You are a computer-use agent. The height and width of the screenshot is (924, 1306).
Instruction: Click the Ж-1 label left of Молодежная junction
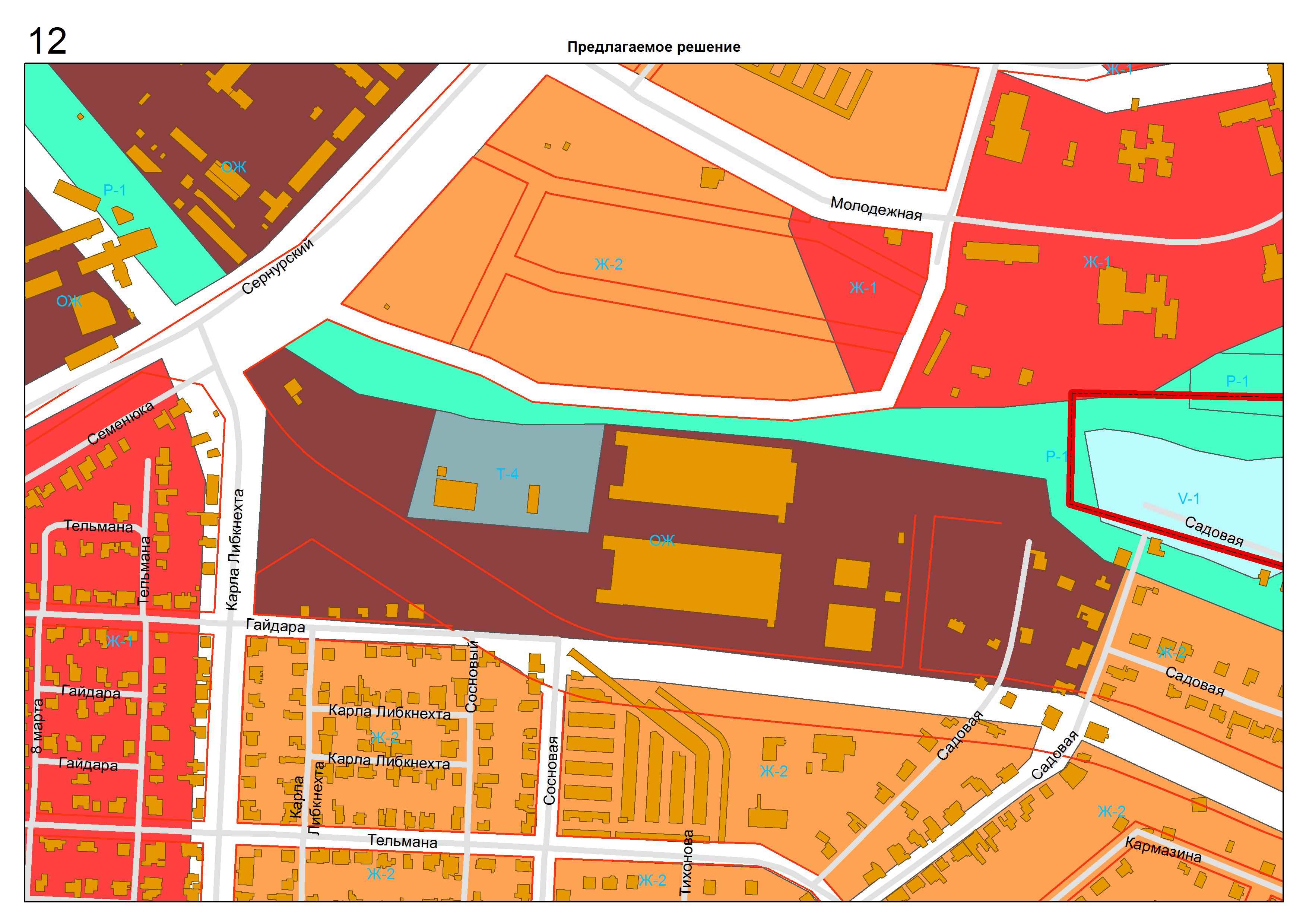[x=863, y=288]
